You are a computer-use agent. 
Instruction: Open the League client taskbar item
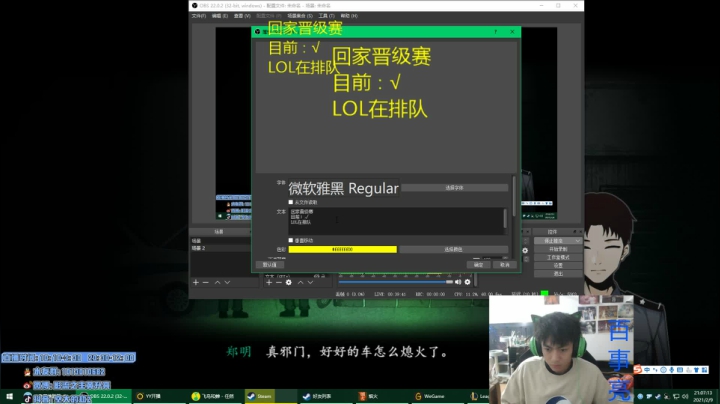click(x=478, y=396)
